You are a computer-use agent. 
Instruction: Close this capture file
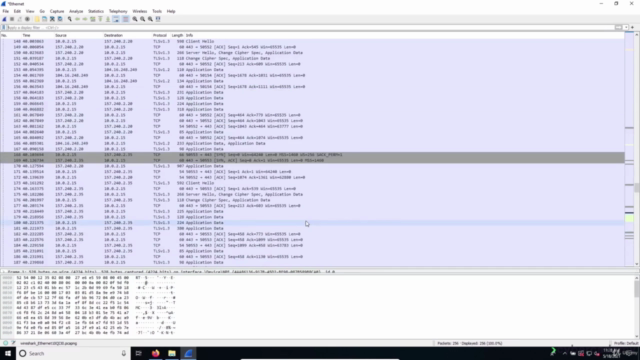click(x=52, y=19)
